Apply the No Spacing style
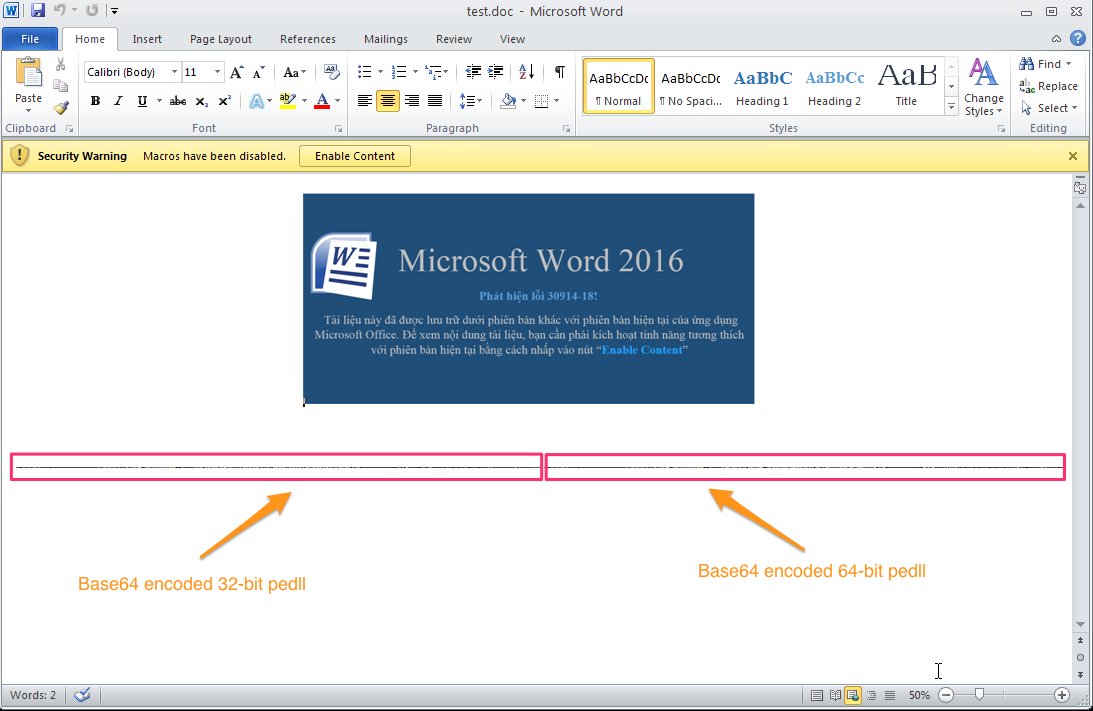 click(x=691, y=86)
